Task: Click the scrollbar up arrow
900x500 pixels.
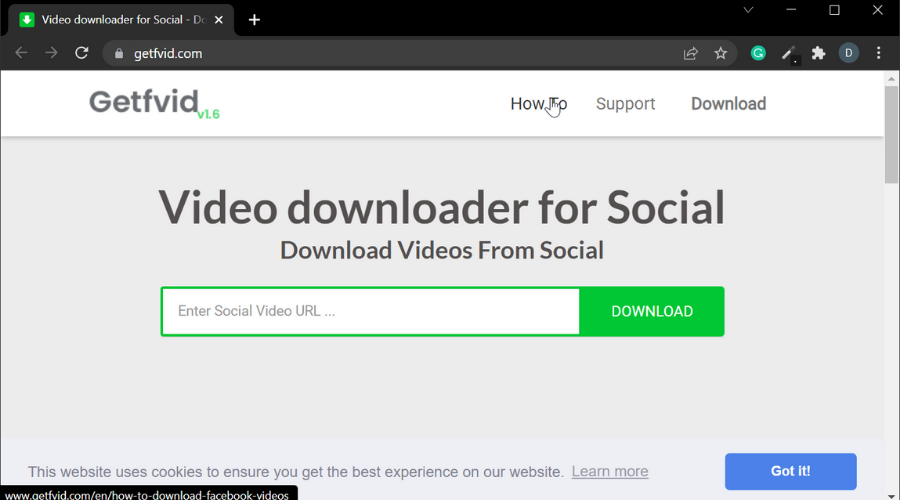Action: [x=891, y=79]
